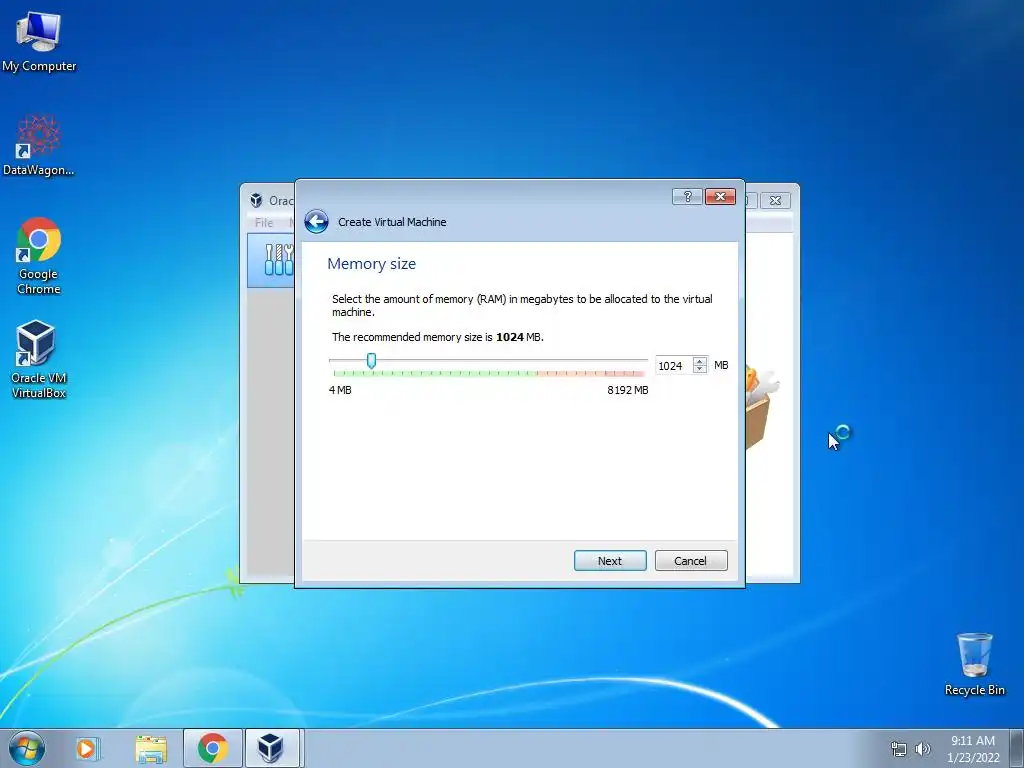Click the Next button
Image resolution: width=1024 pixels, height=768 pixels.
[610, 560]
